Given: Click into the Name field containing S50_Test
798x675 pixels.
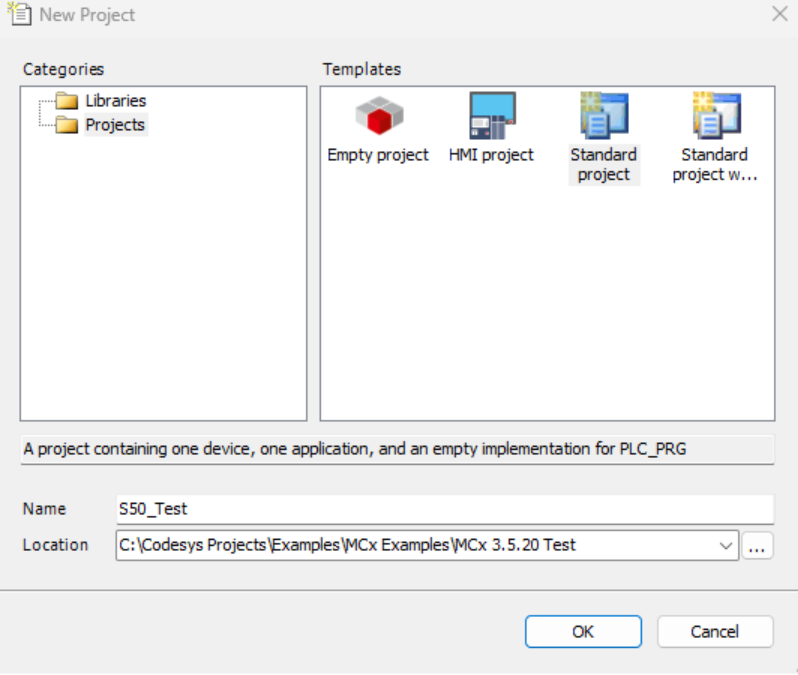Looking at the screenshot, I should click(x=445, y=509).
